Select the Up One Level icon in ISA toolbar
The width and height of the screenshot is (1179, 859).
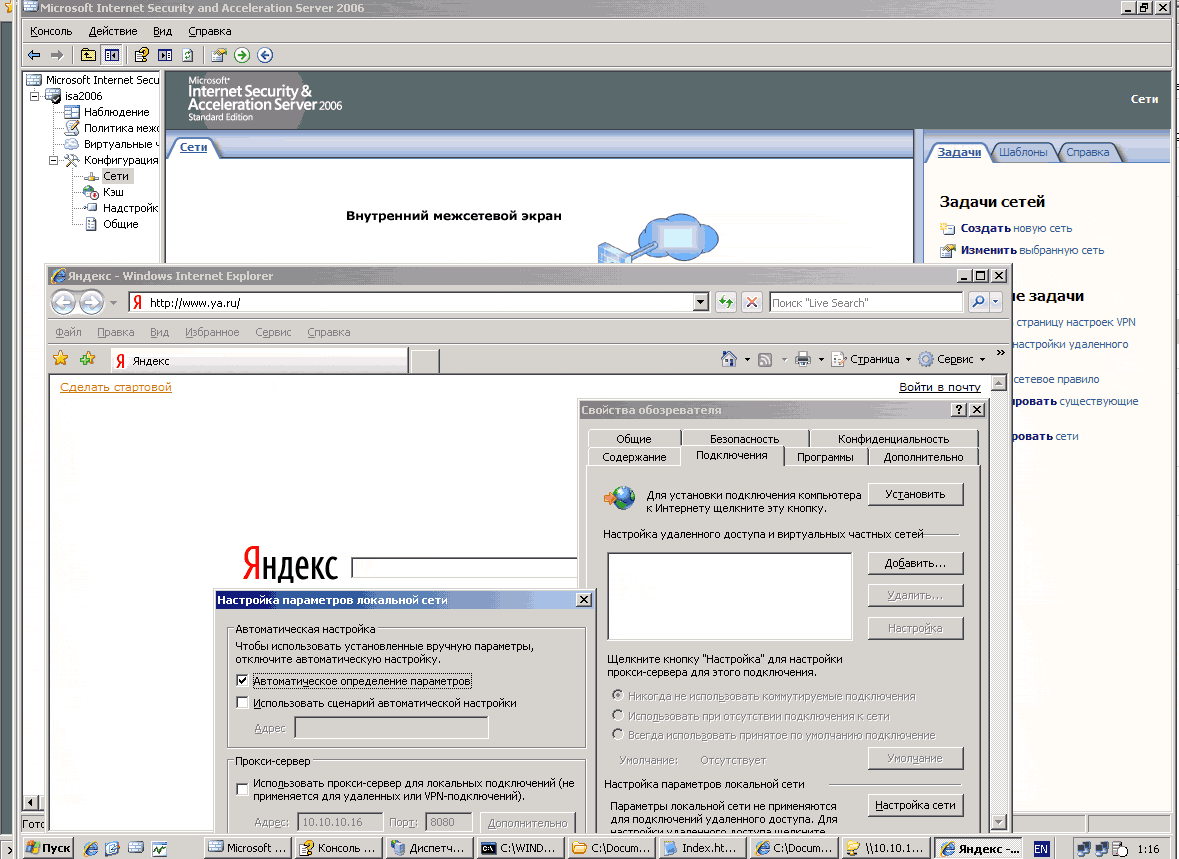(87, 55)
